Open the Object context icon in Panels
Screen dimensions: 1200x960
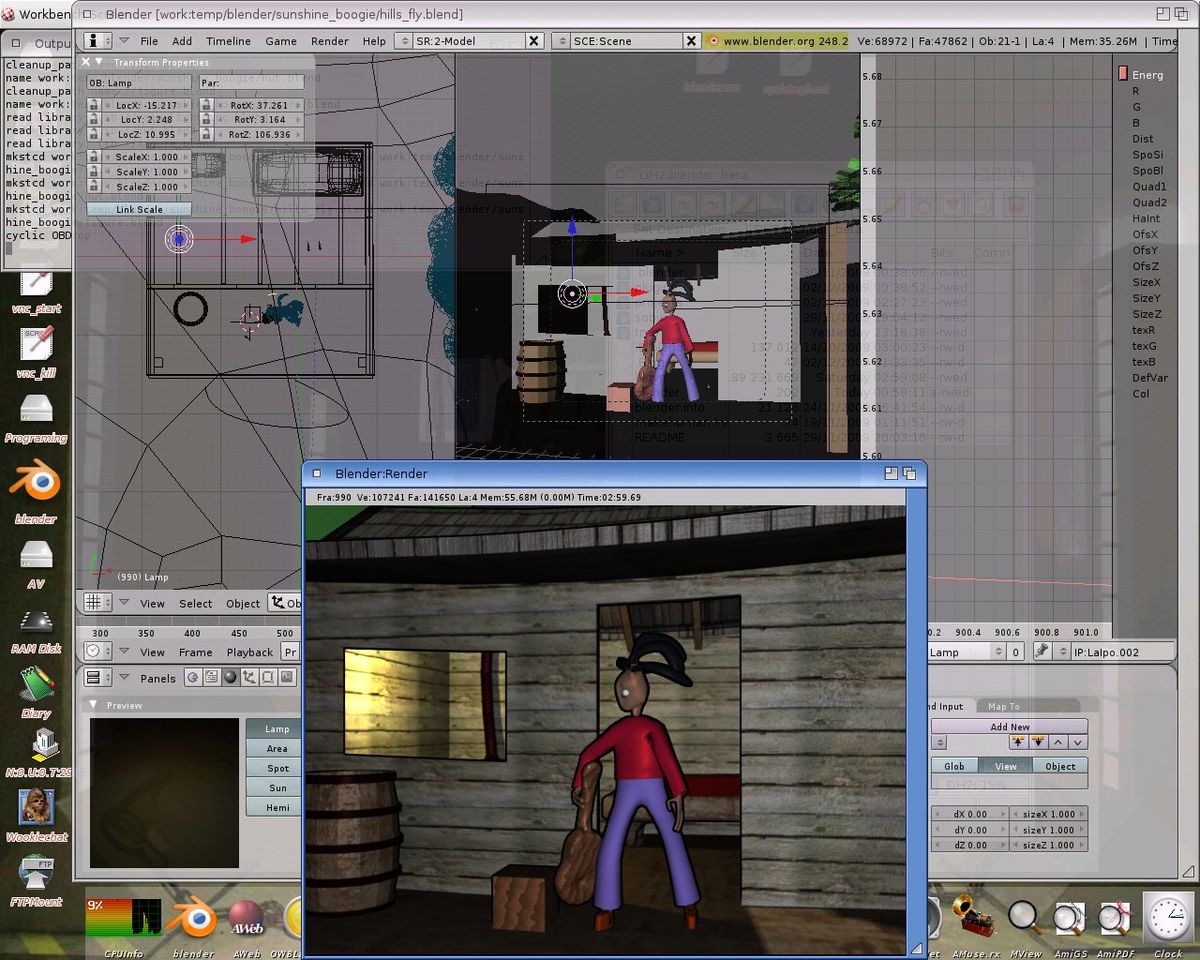[x=248, y=677]
